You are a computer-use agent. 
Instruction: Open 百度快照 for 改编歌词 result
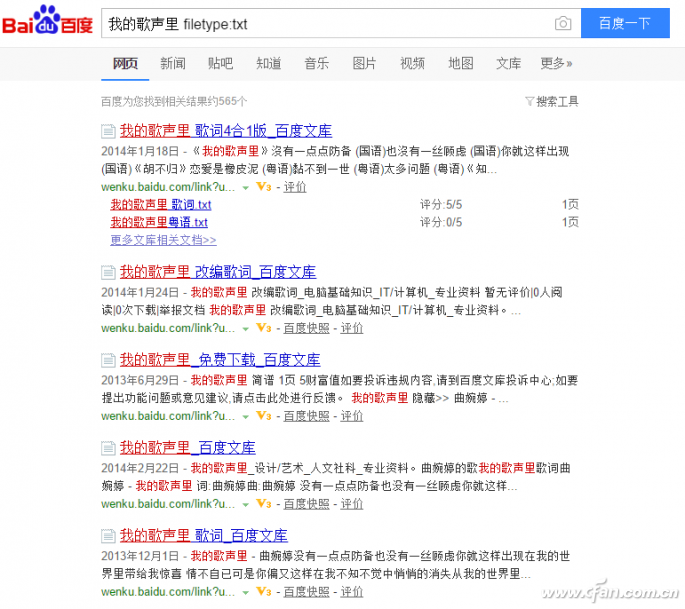click(x=306, y=328)
